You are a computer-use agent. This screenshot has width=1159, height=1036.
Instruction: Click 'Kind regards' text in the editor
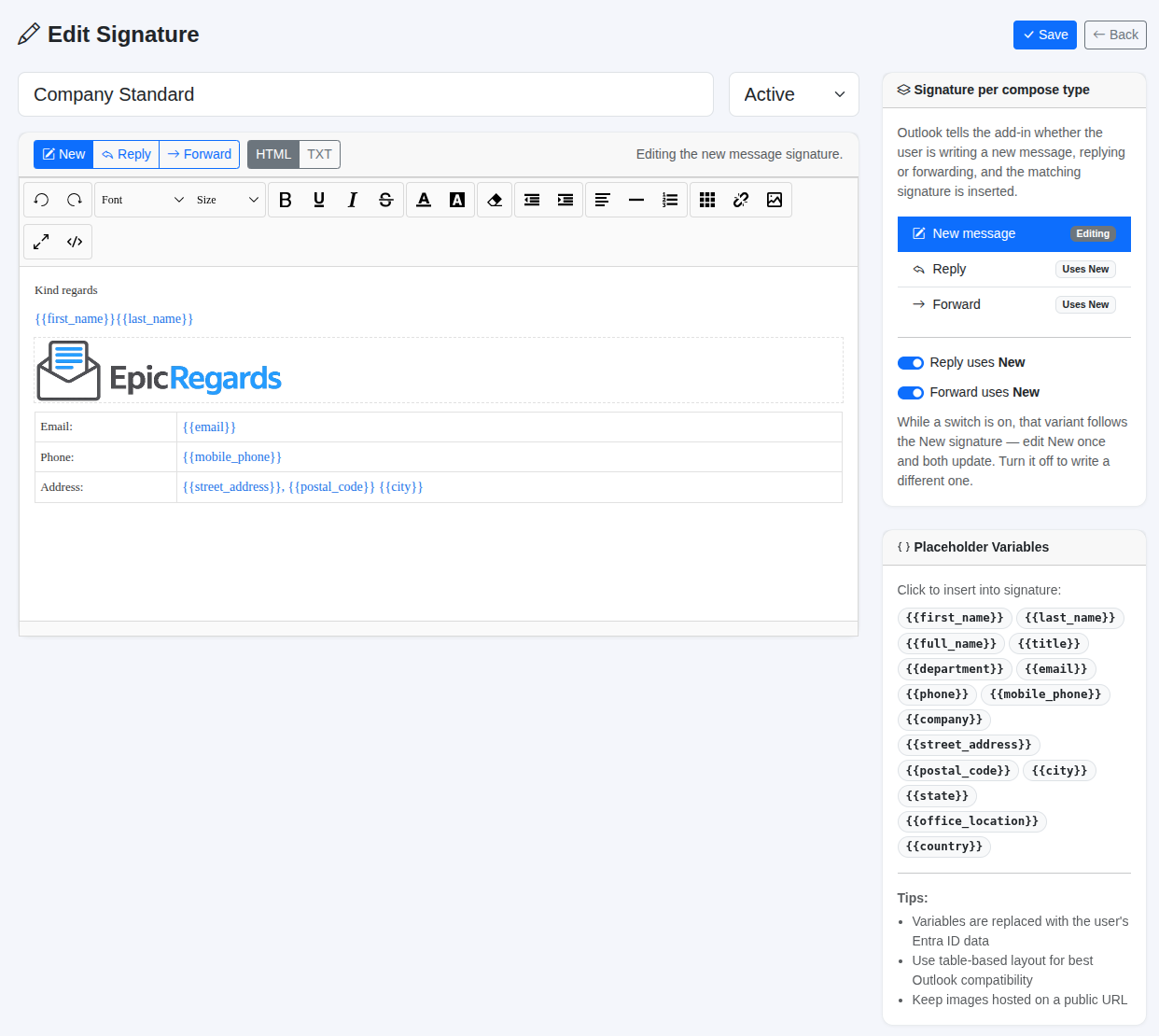click(66, 290)
